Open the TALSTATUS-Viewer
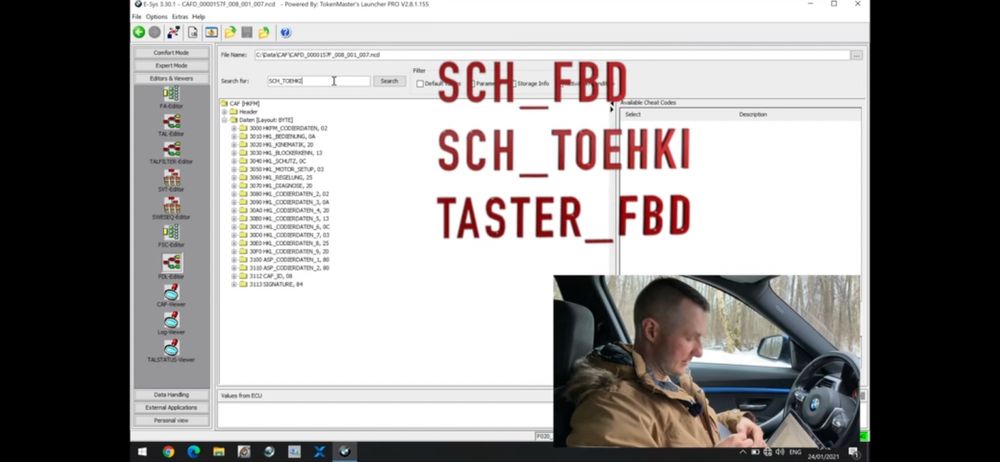This screenshot has width=1000, height=462. (x=171, y=351)
